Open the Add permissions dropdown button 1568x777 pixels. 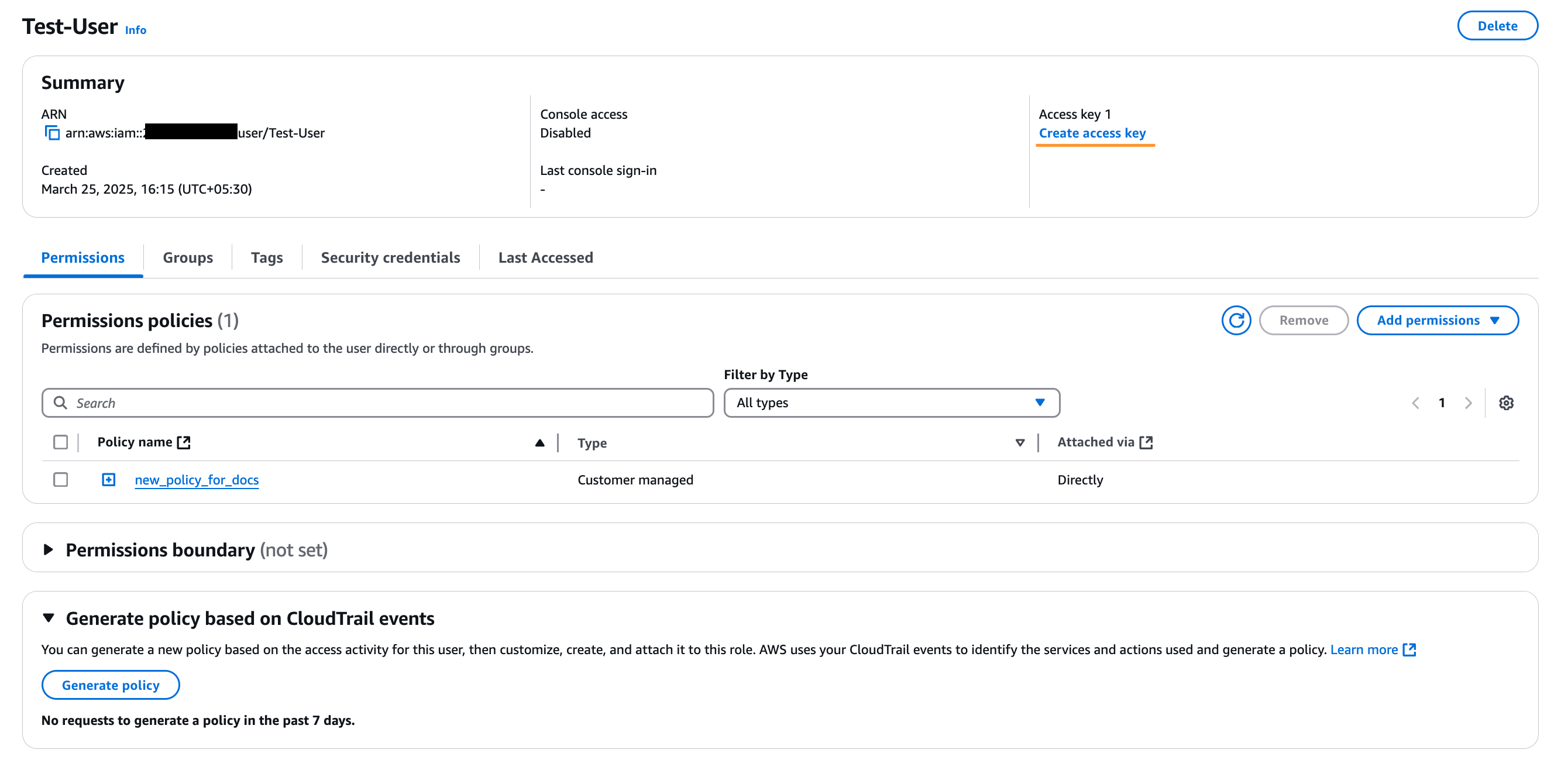1437,320
